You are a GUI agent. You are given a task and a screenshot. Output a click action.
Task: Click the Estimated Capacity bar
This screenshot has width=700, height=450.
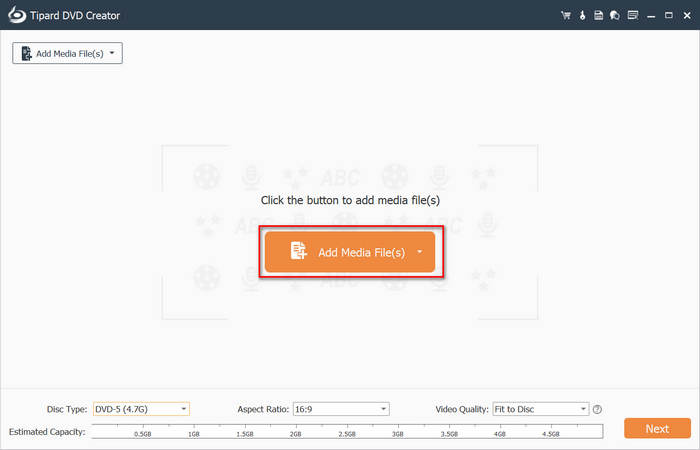(x=347, y=432)
